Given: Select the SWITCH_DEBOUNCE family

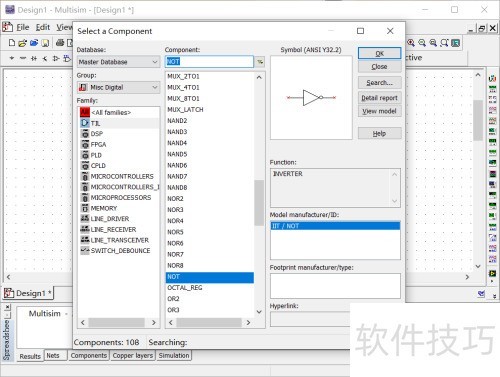Looking at the screenshot, I should tap(120, 251).
